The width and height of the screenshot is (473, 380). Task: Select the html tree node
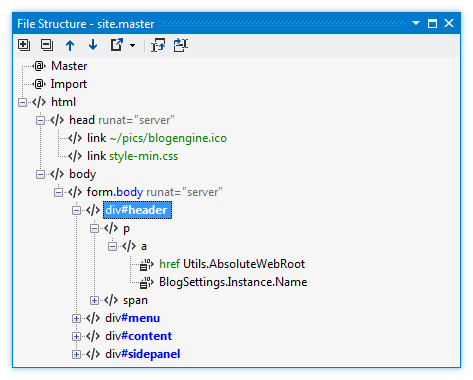point(63,102)
